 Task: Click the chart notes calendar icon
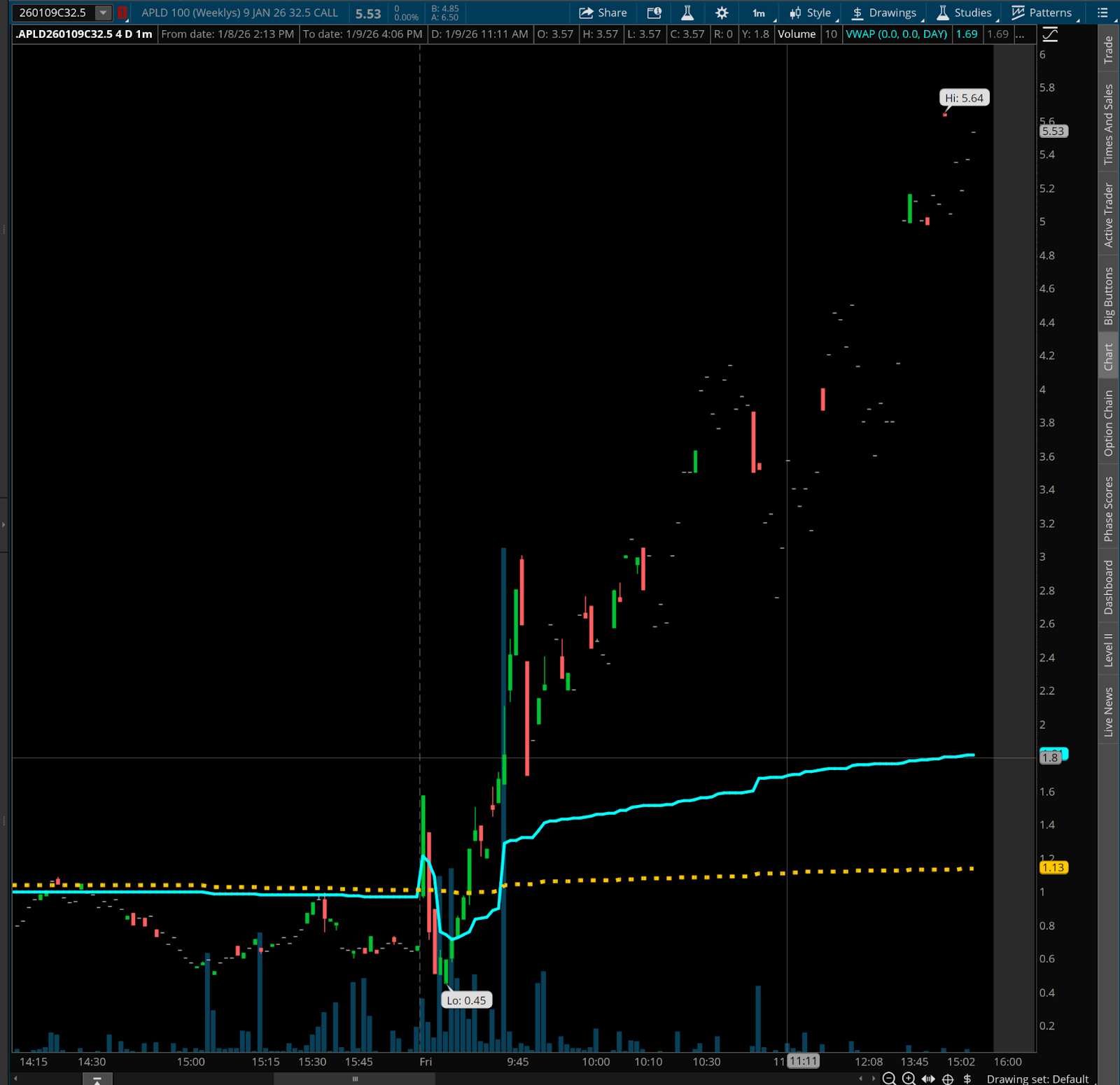[x=654, y=13]
